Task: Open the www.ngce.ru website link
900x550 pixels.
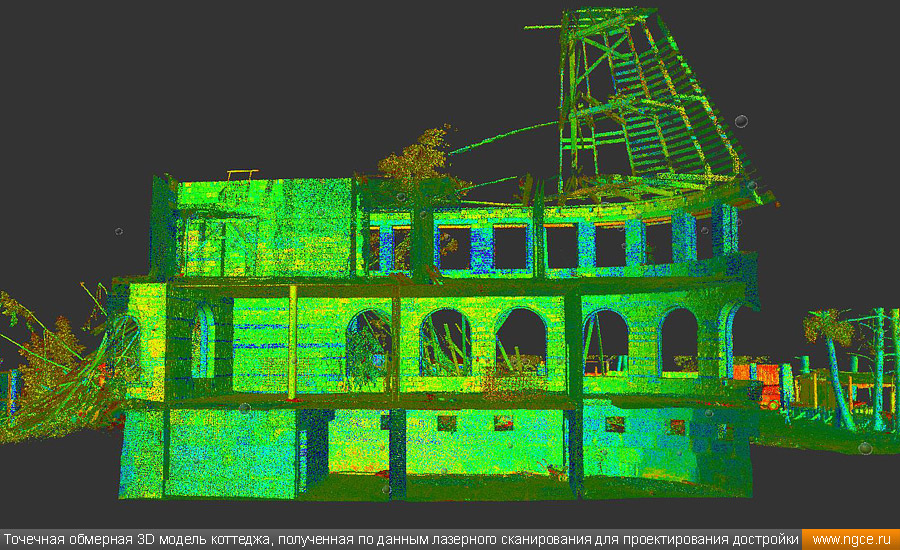Action: (x=851, y=540)
